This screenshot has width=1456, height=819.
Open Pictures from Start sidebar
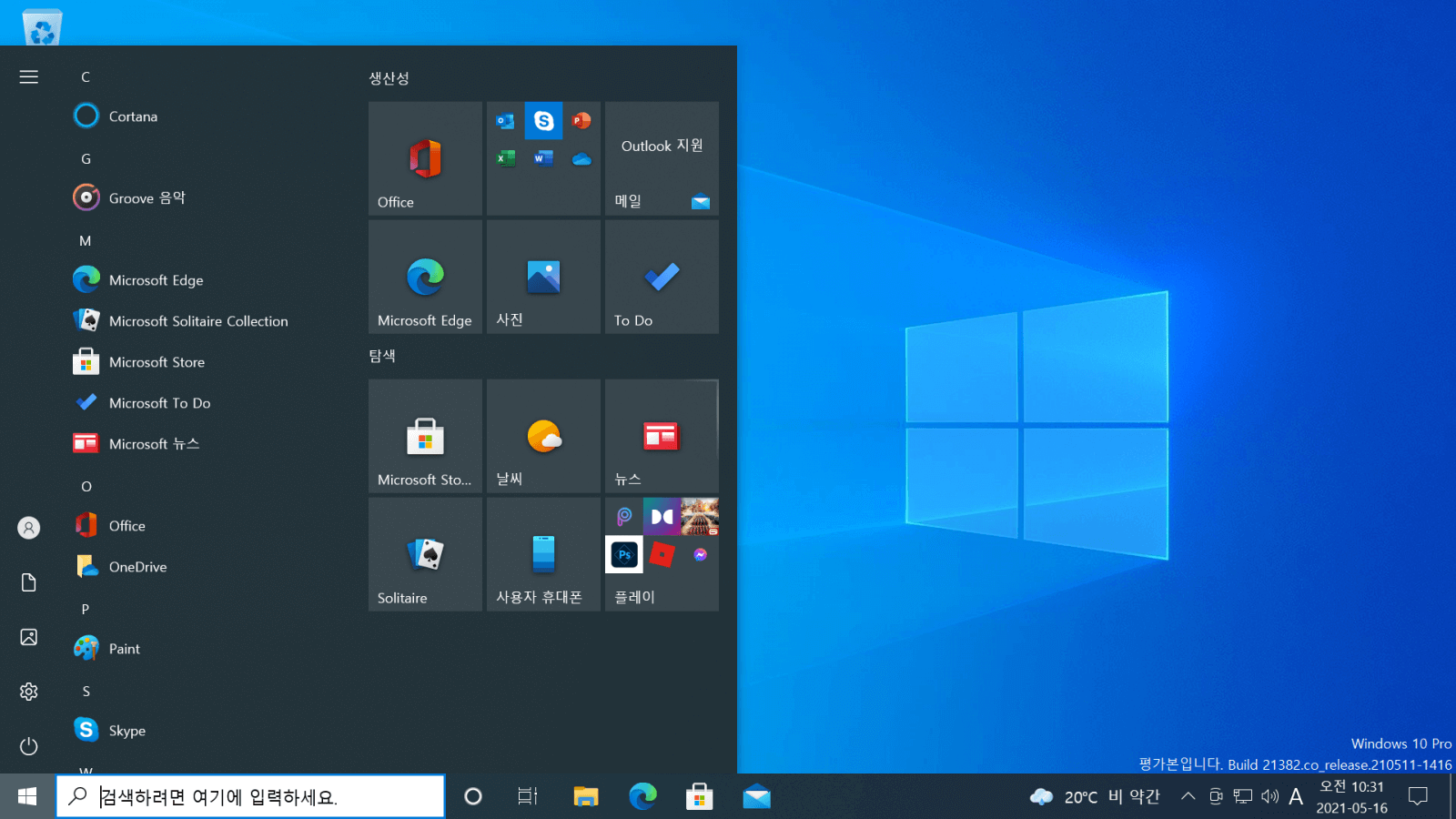[x=29, y=637]
